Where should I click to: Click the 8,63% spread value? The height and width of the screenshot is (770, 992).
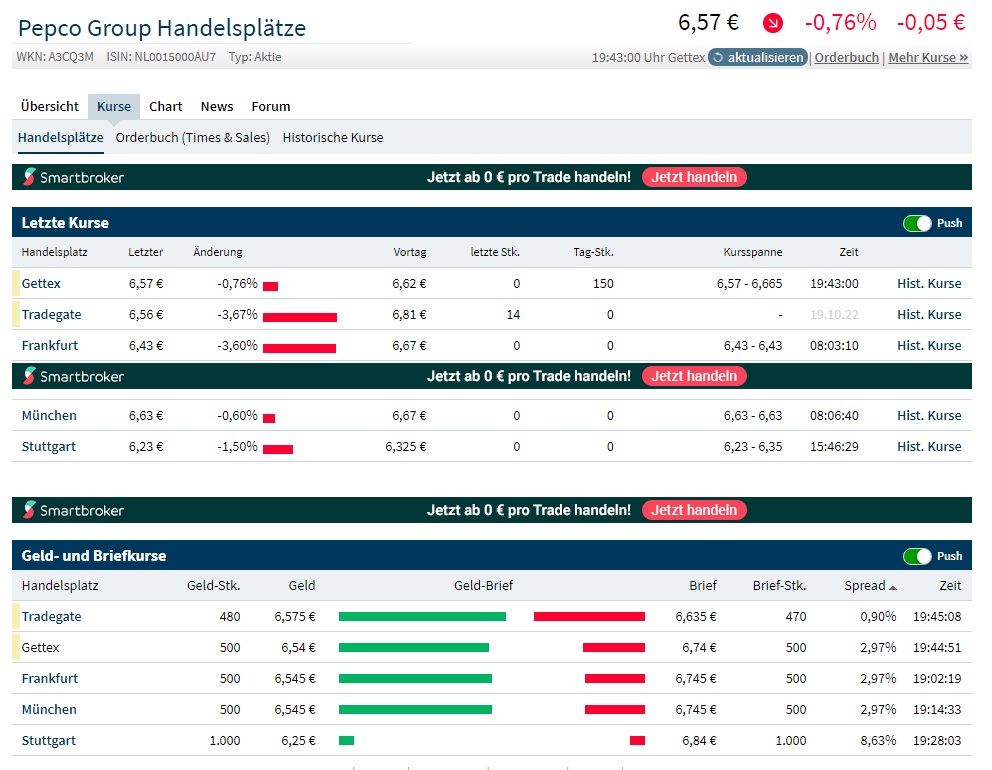pos(878,740)
